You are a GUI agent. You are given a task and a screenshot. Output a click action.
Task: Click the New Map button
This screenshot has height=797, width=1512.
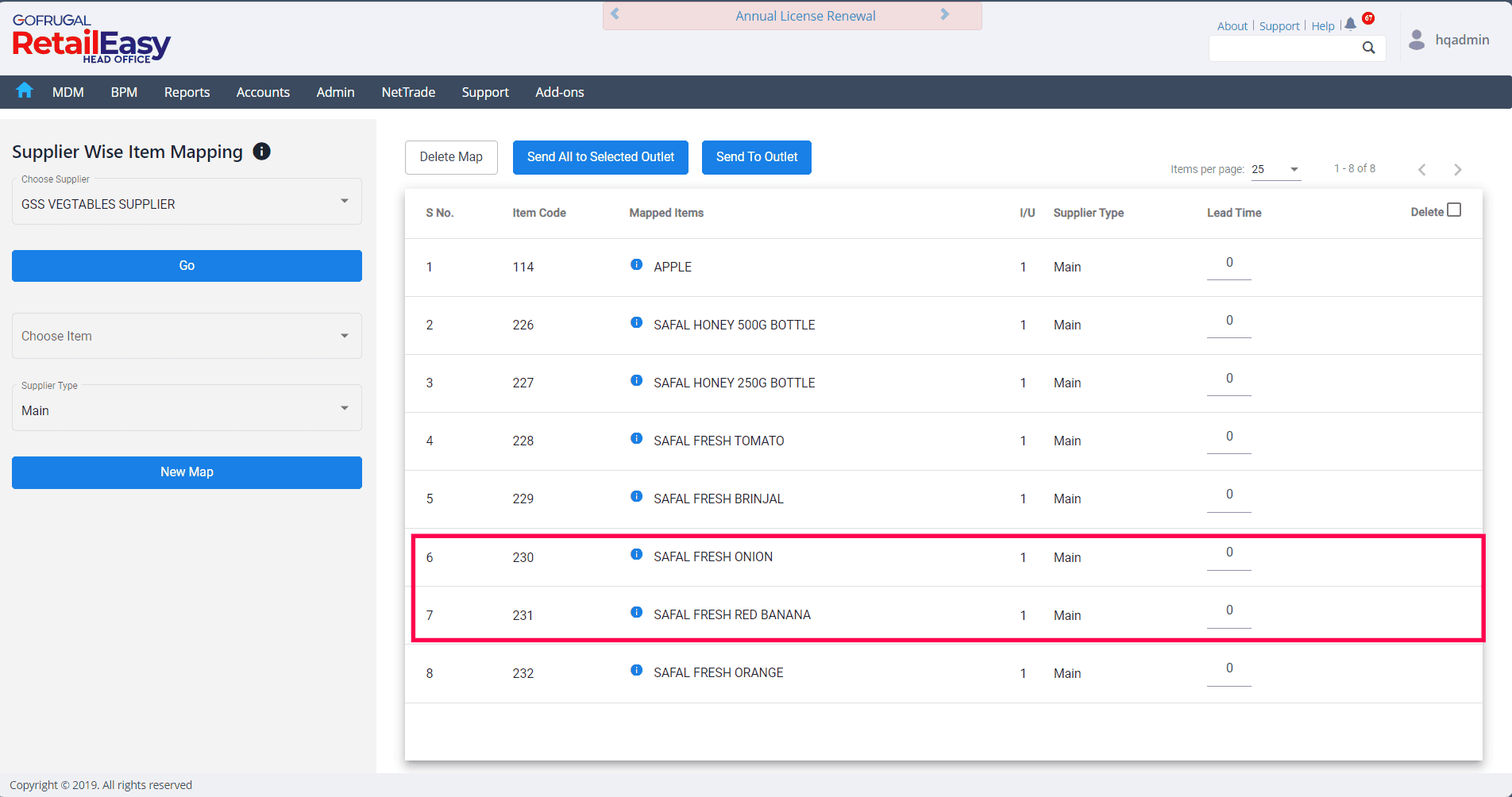click(x=187, y=472)
